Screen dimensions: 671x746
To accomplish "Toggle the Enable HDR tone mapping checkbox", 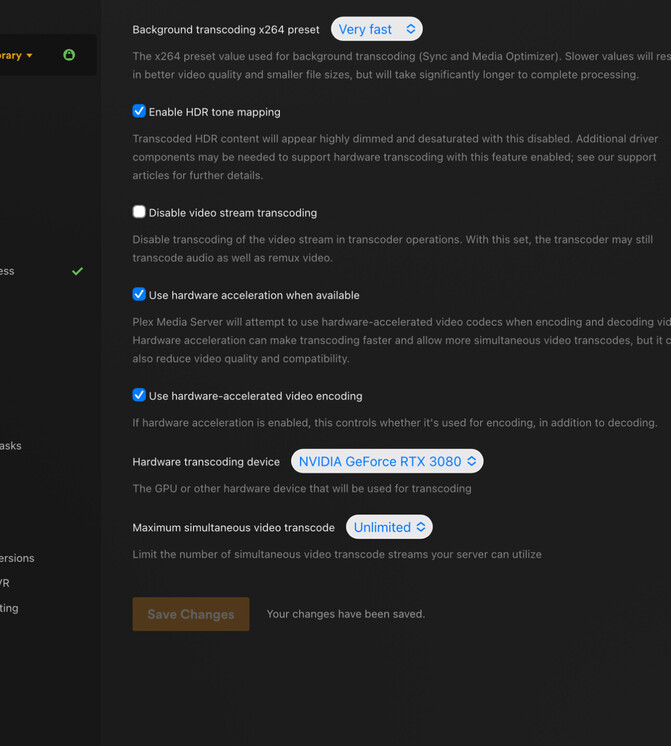I will [139, 111].
